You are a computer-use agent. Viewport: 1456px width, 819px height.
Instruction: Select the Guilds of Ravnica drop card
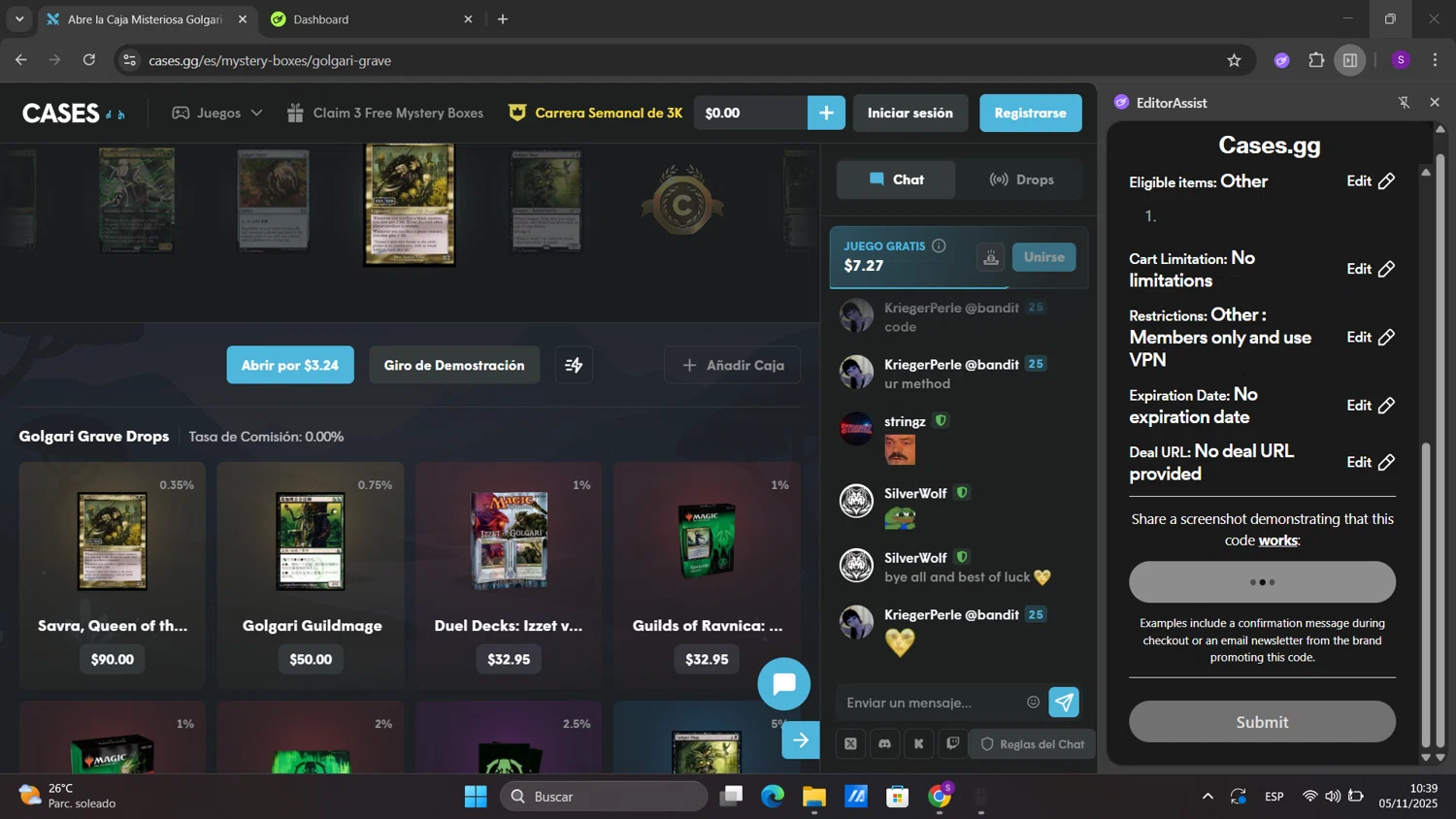tap(707, 575)
